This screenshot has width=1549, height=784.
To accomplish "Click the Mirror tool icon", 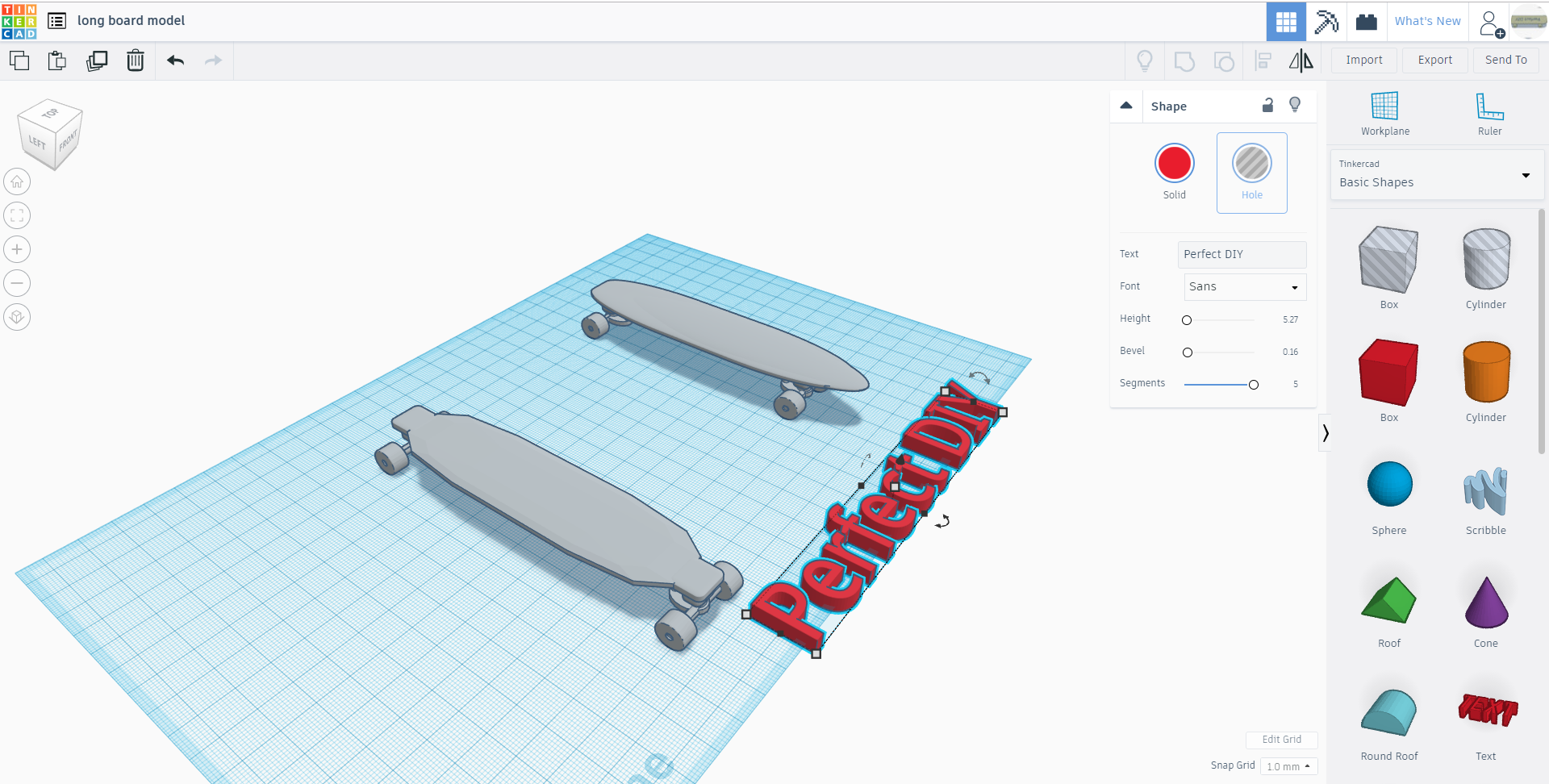I will pos(1301,61).
